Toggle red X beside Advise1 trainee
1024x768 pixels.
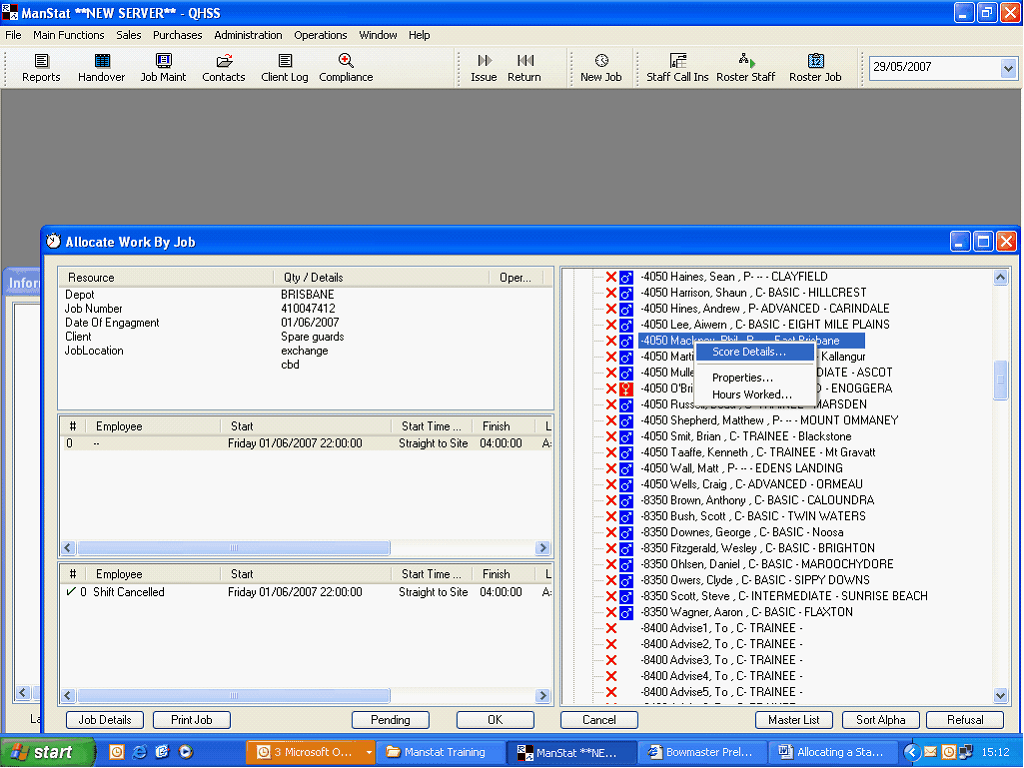(x=611, y=628)
